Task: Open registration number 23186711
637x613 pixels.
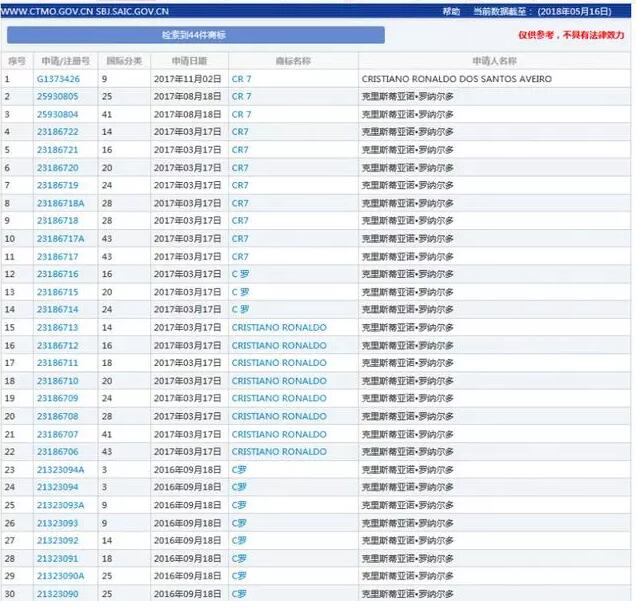Action: point(57,363)
